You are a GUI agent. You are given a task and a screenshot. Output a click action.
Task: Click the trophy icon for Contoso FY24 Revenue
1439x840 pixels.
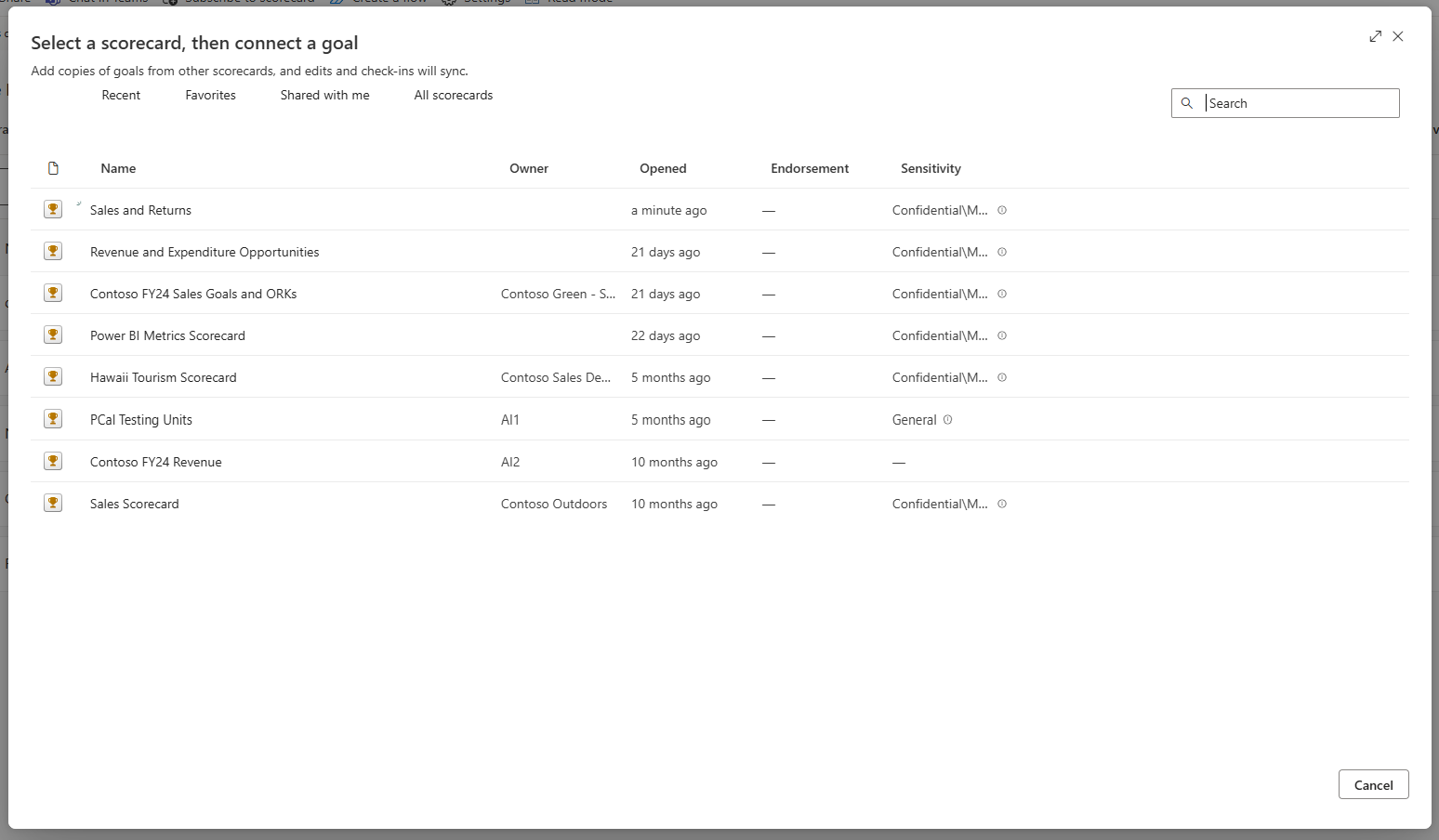53,461
